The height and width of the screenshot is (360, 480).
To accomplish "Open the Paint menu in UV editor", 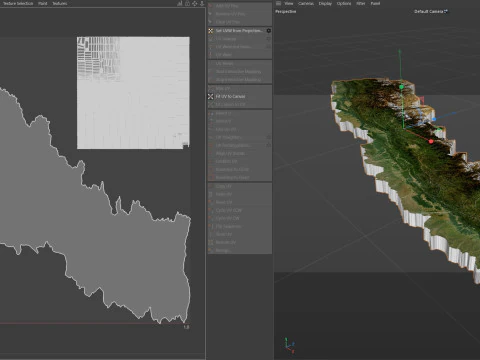I will tap(42, 3).
